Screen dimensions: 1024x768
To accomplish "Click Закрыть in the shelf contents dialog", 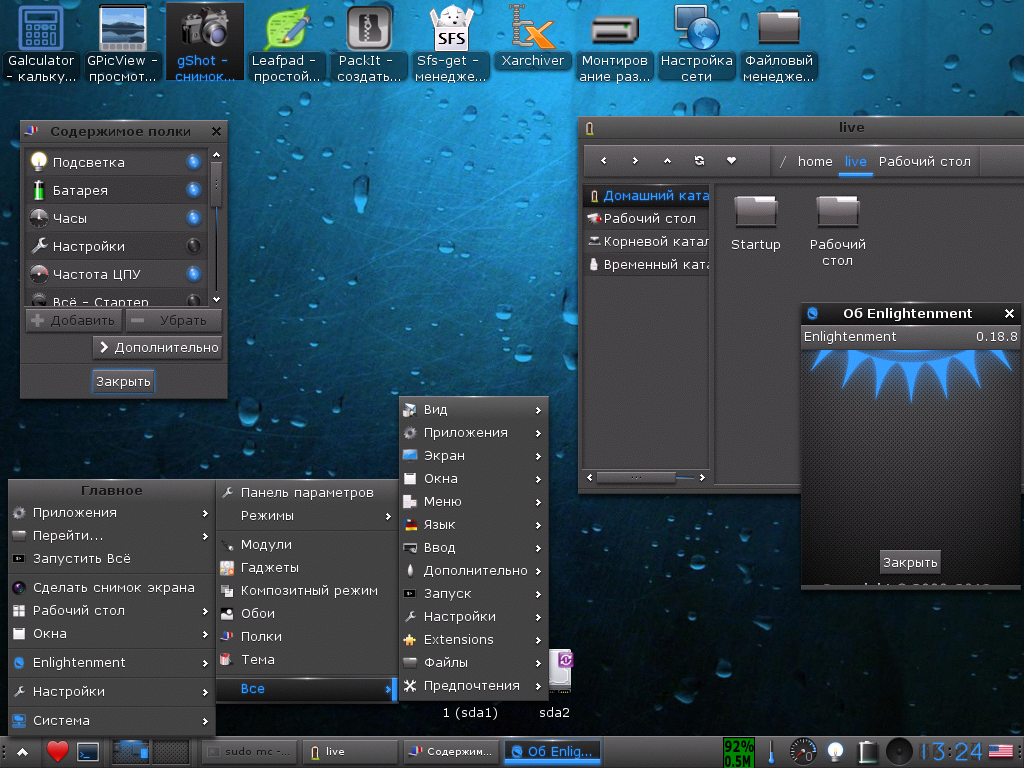I will coord(123,381).
